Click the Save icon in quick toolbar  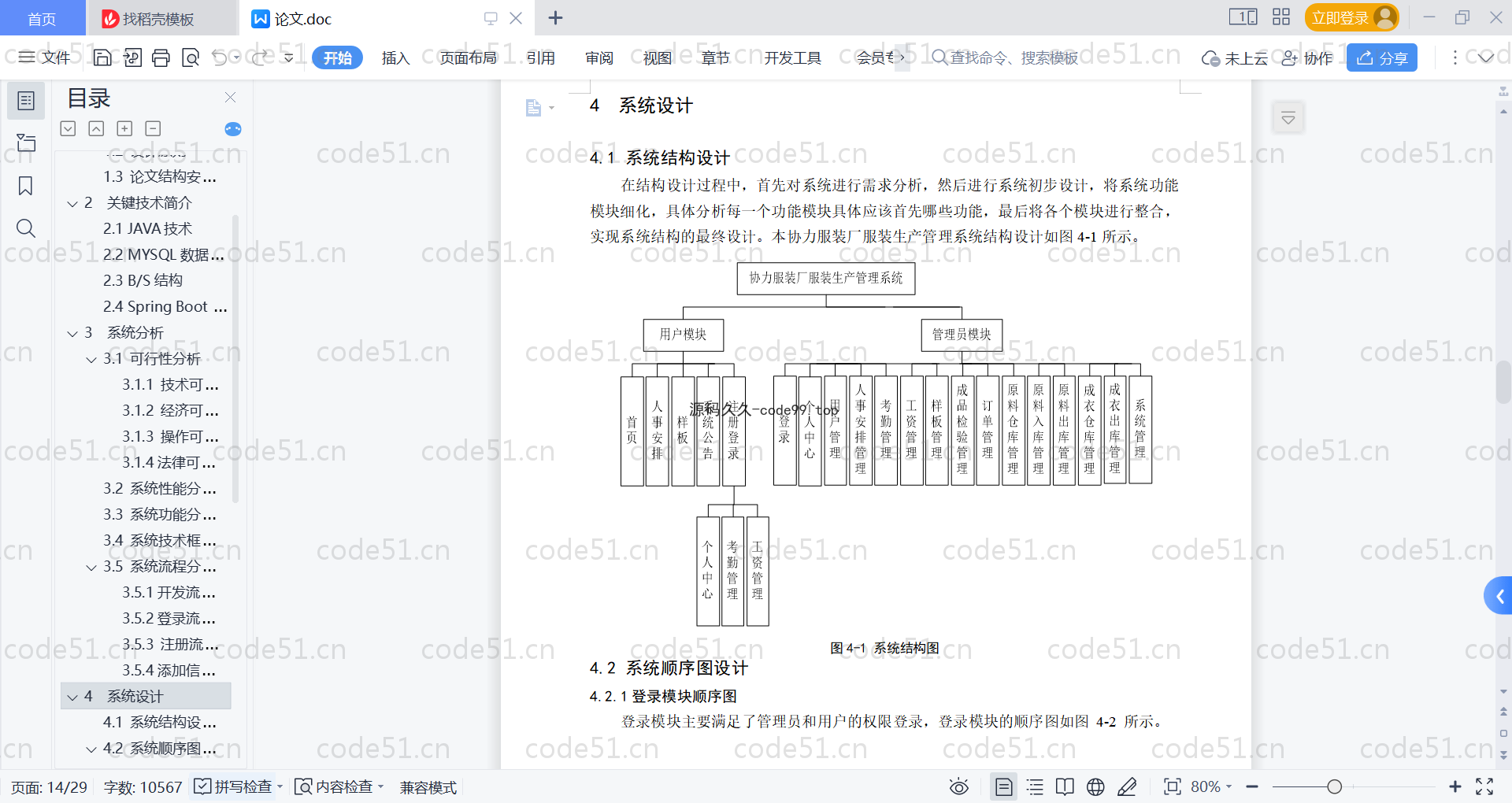[x=102, y=57]
